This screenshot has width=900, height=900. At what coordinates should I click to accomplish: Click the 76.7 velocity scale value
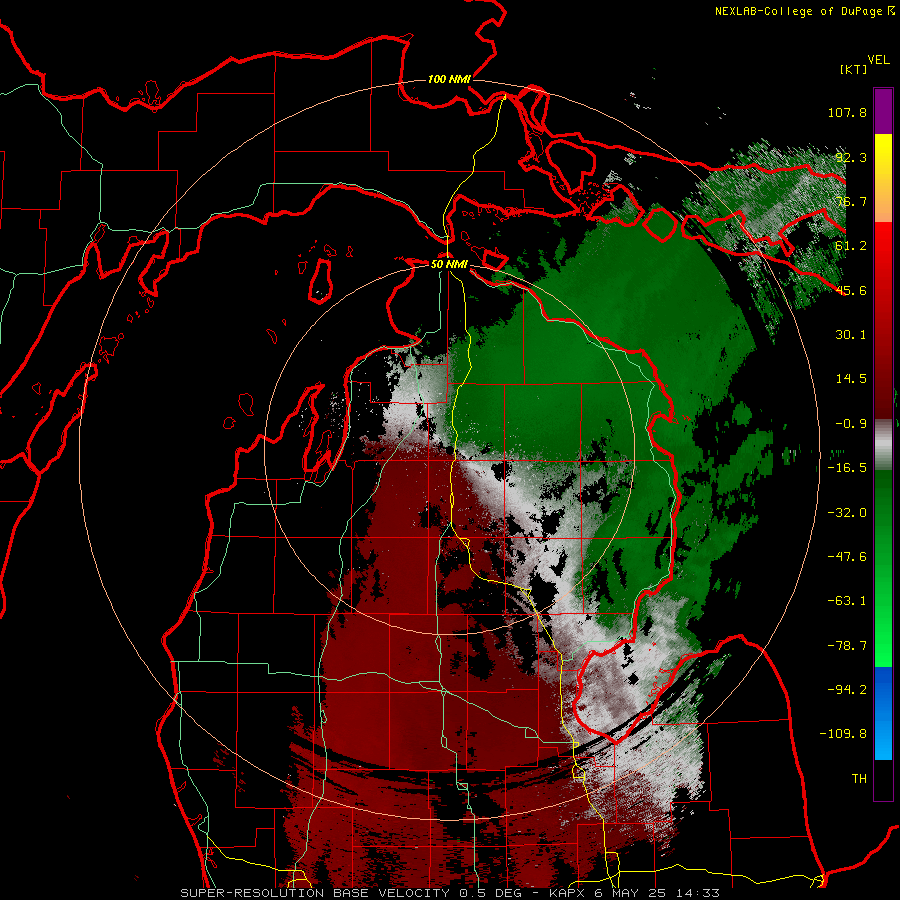851,201
